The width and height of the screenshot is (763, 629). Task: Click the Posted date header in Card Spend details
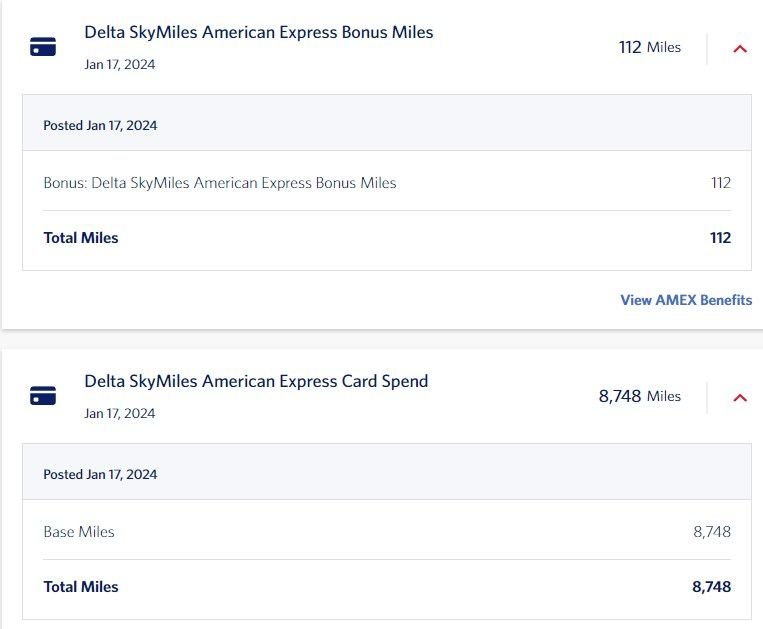[x=100, y=475]
